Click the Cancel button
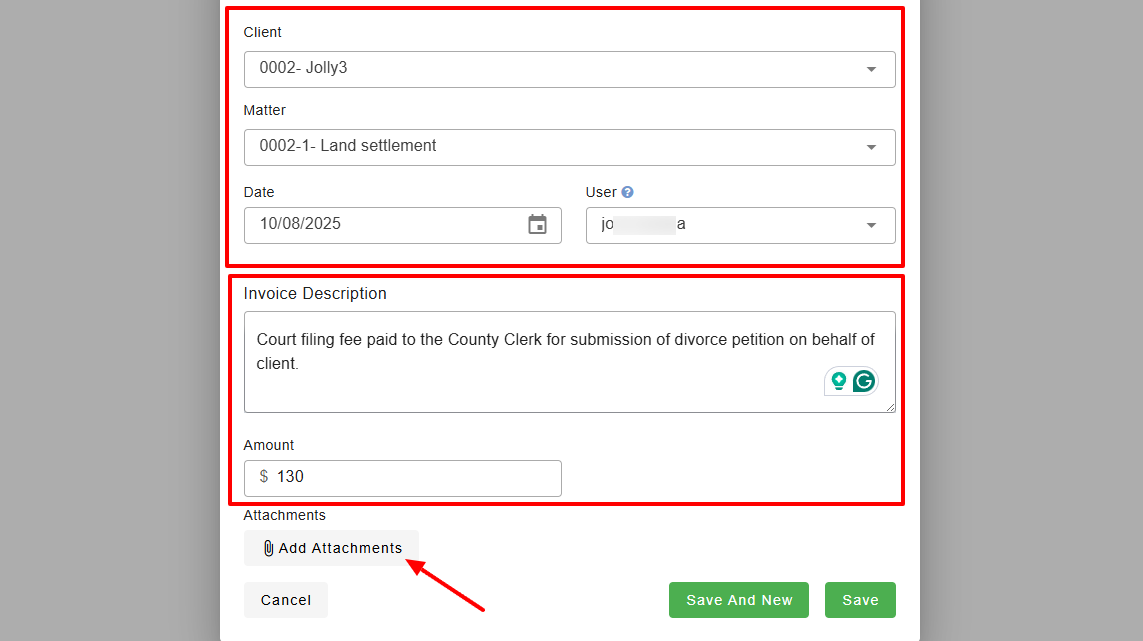 click(x=285, y=600)
